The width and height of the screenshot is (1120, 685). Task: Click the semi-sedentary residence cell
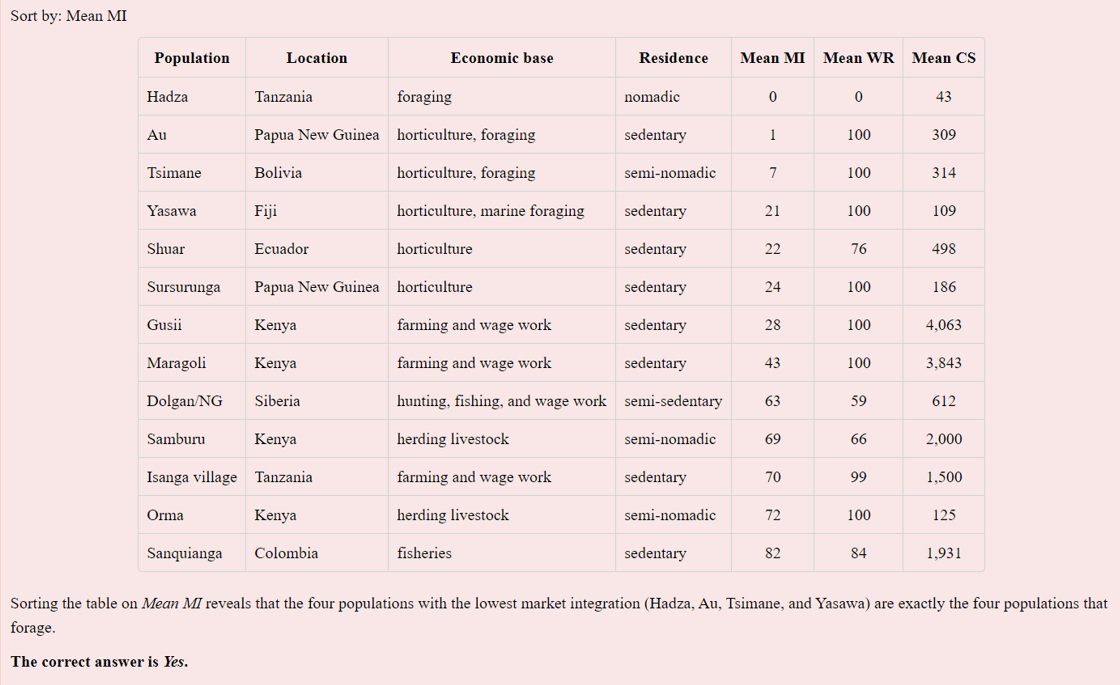click(x=673, y=401)
